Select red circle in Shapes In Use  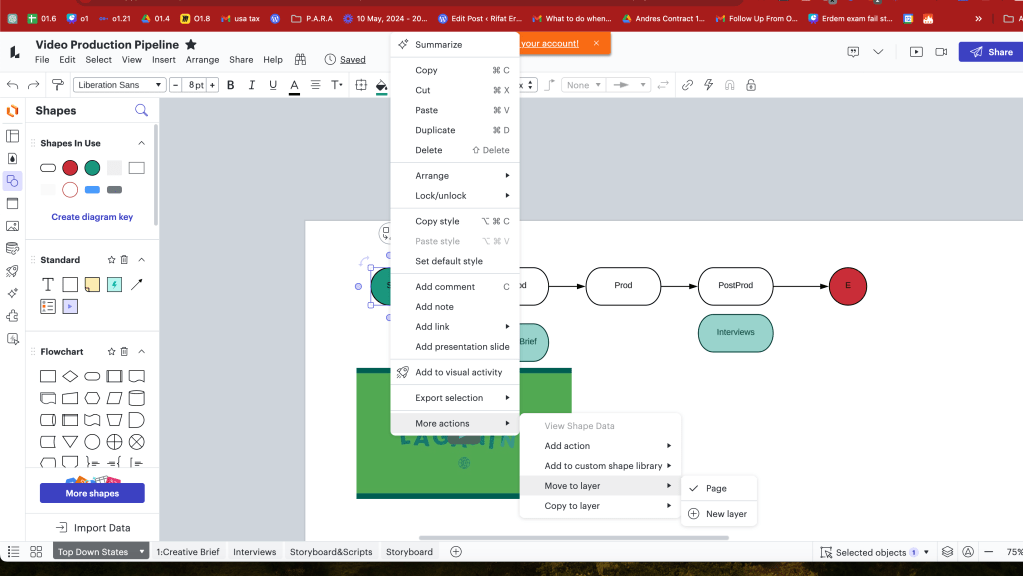tap(70, 168)
